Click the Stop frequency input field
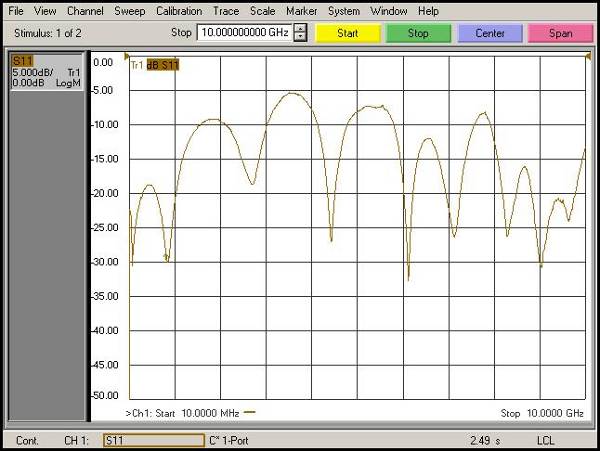The width and height of the screenshot is (600, 451). (x=243, y=33)
